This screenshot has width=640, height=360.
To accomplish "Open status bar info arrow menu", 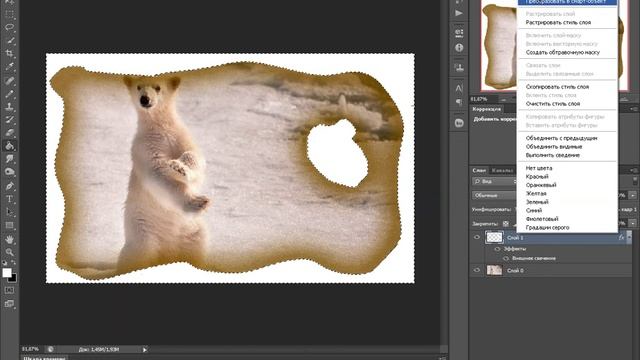I will 144,349.
